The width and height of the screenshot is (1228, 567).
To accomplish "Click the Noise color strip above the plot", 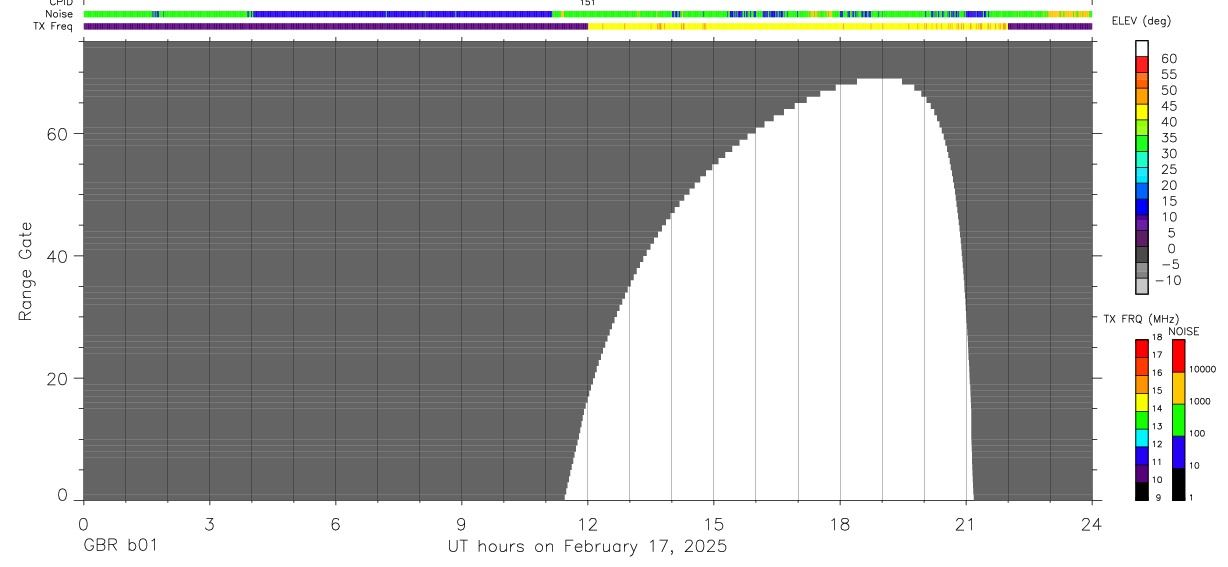I will coord(588,14).
